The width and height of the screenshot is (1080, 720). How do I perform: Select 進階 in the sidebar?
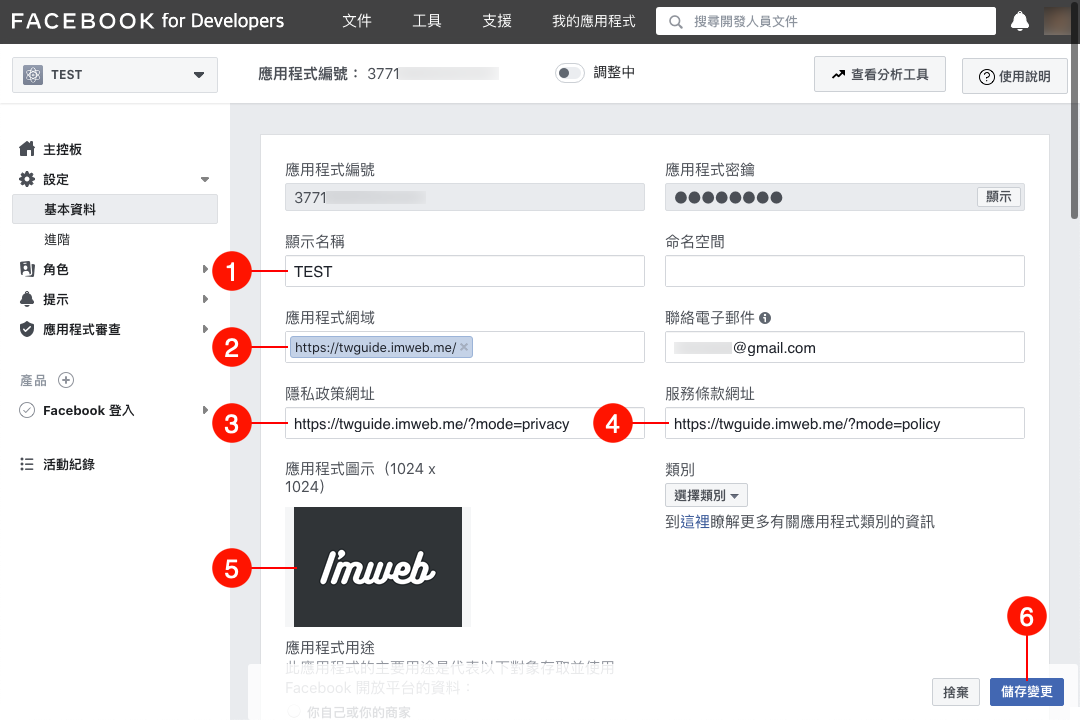click(x=57, y=239)
